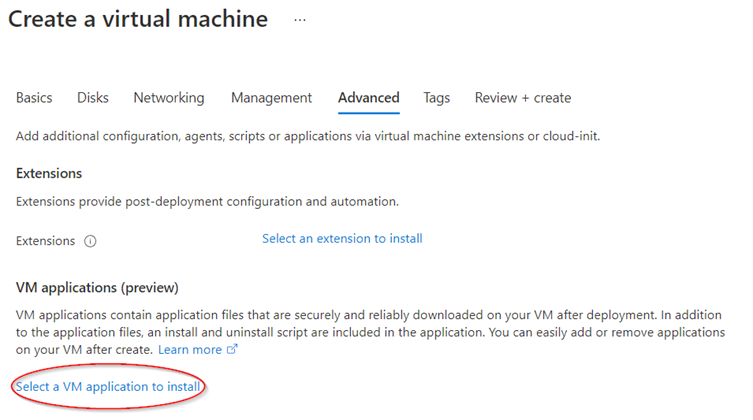Screen dimensions: 753x420
Task: Click Select a VM application to install
Action: tap(109, 386)
